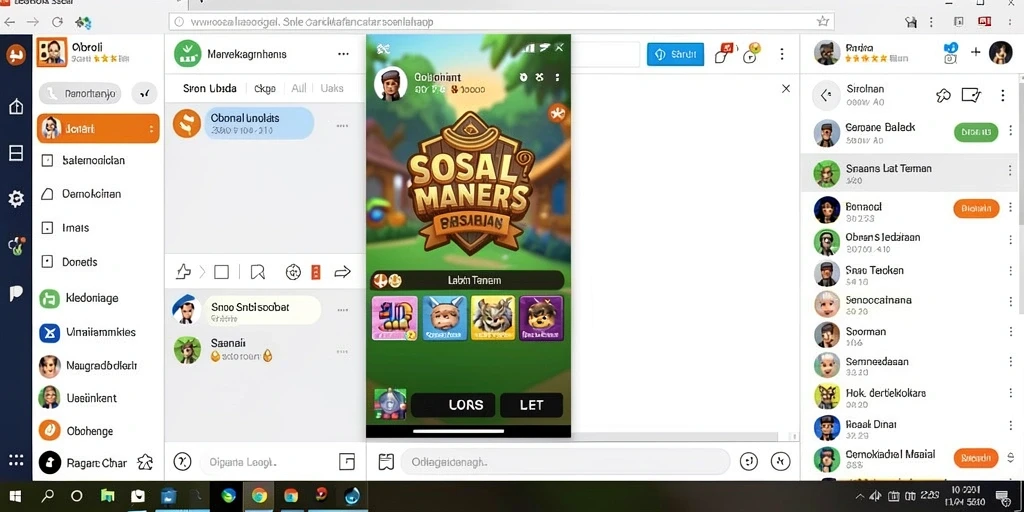Viewport: 1024px width, 512px height.
Task: Open the Windows Start menu
Action: (x=14, y=496)
